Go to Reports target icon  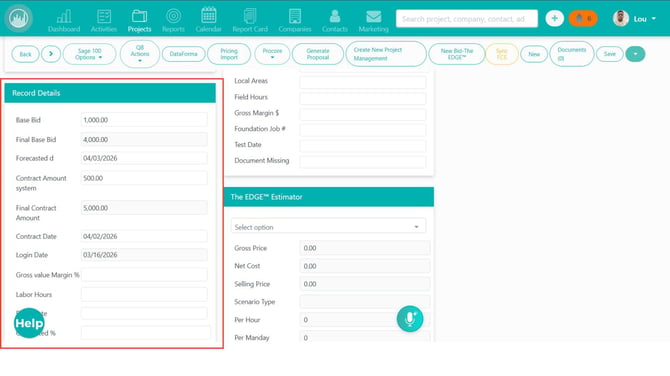(x=173, y=16)
